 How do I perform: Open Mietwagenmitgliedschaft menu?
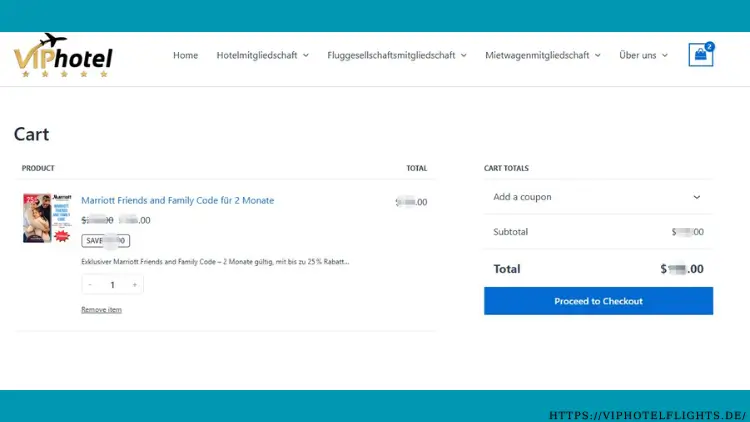click(x=537, y=55)
